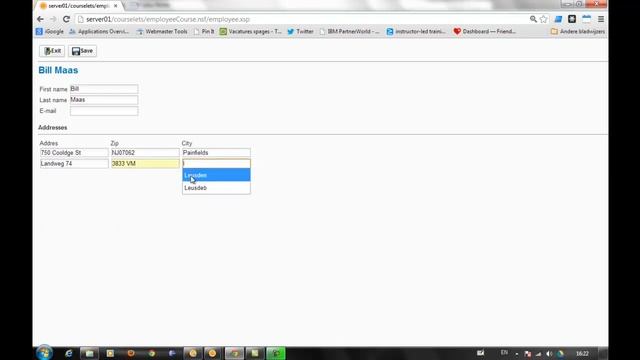The height and width of the screenshot is (360, 640).
Task: Click the calendar extension icon
Action: [586, 19]
